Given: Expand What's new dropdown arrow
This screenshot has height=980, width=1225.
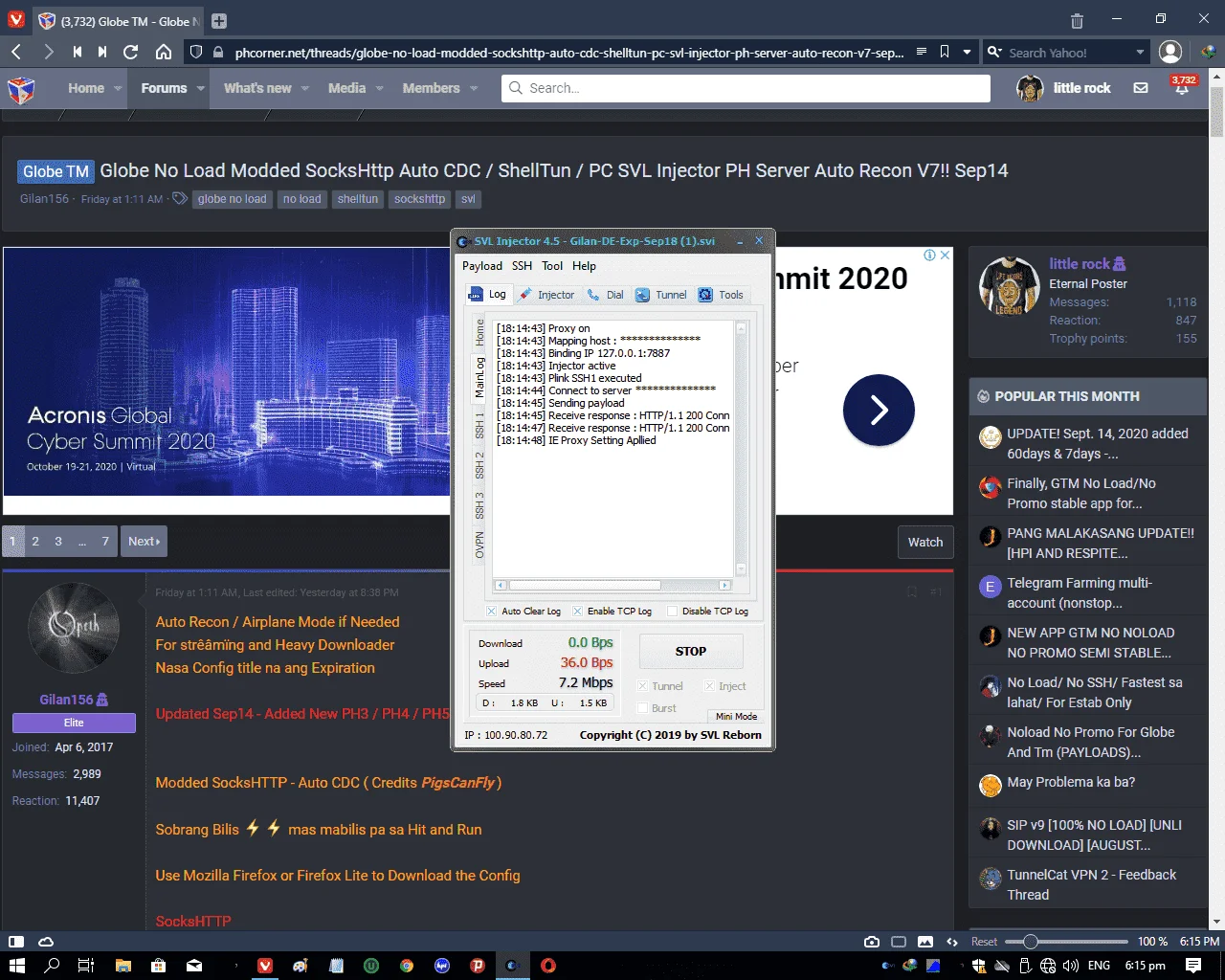Looking at the screenshot, I should (x=305, y=88).
